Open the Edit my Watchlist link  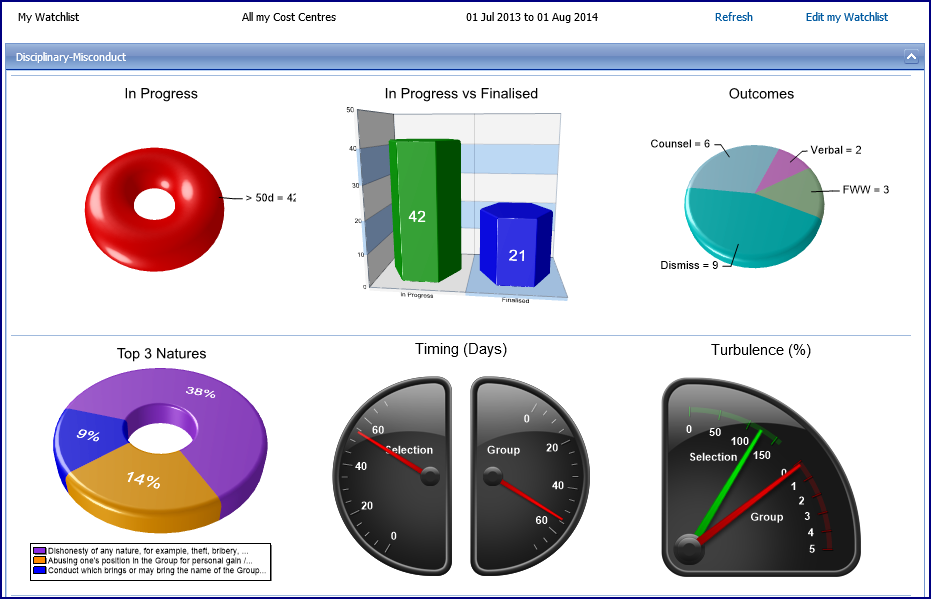point(847,17)
